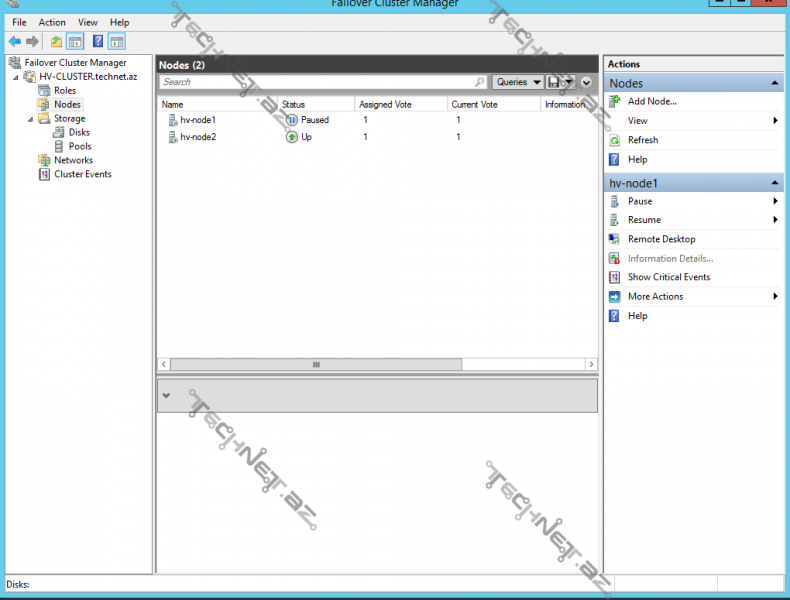Collapse the Storage tree node
Image resolution: width=790 pixels, height=600 pixels.
pyautogui.click(x=31, y=119)
